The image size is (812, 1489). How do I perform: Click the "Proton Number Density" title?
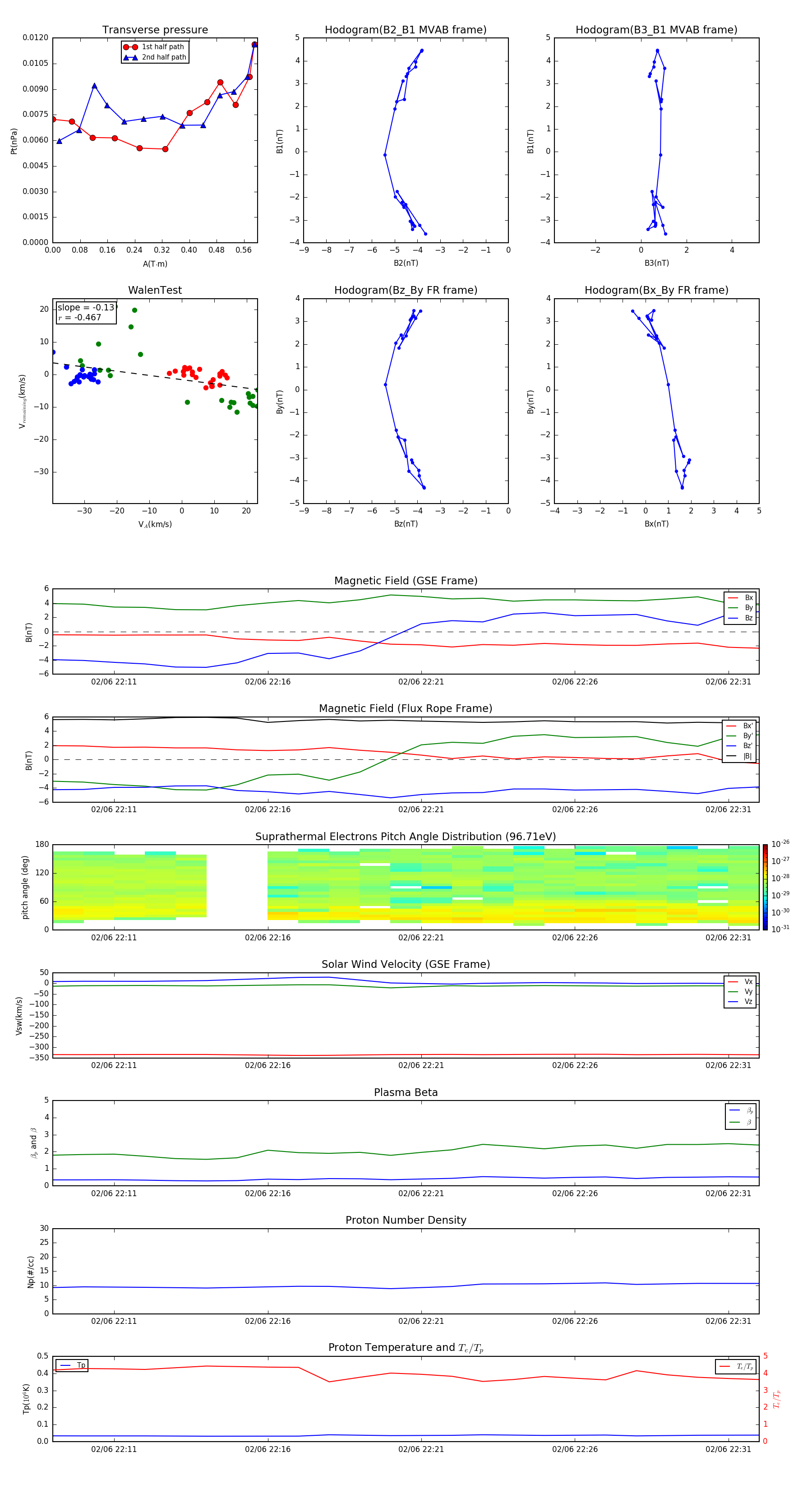[x=406, y=1221]
